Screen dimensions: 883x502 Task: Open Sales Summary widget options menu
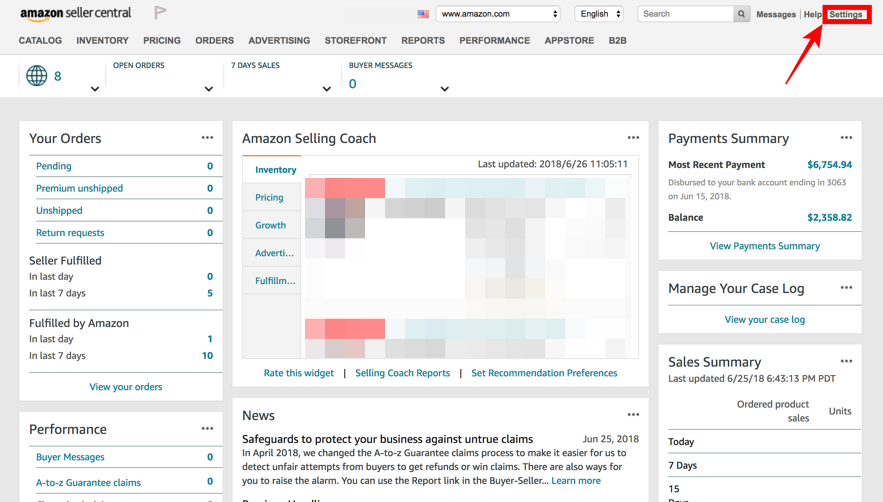pyautogui.click(x=846, y=361)
